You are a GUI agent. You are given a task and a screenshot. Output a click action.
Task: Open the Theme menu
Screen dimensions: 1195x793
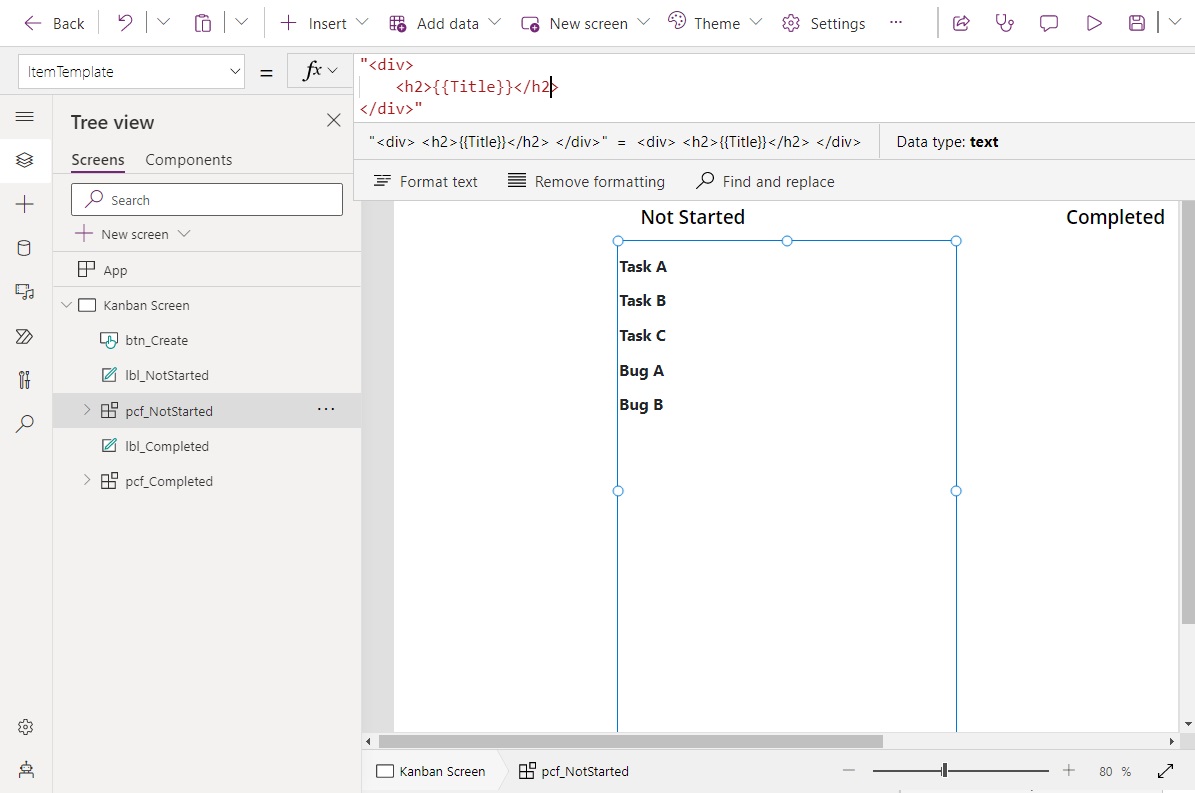tap(713, 22)
